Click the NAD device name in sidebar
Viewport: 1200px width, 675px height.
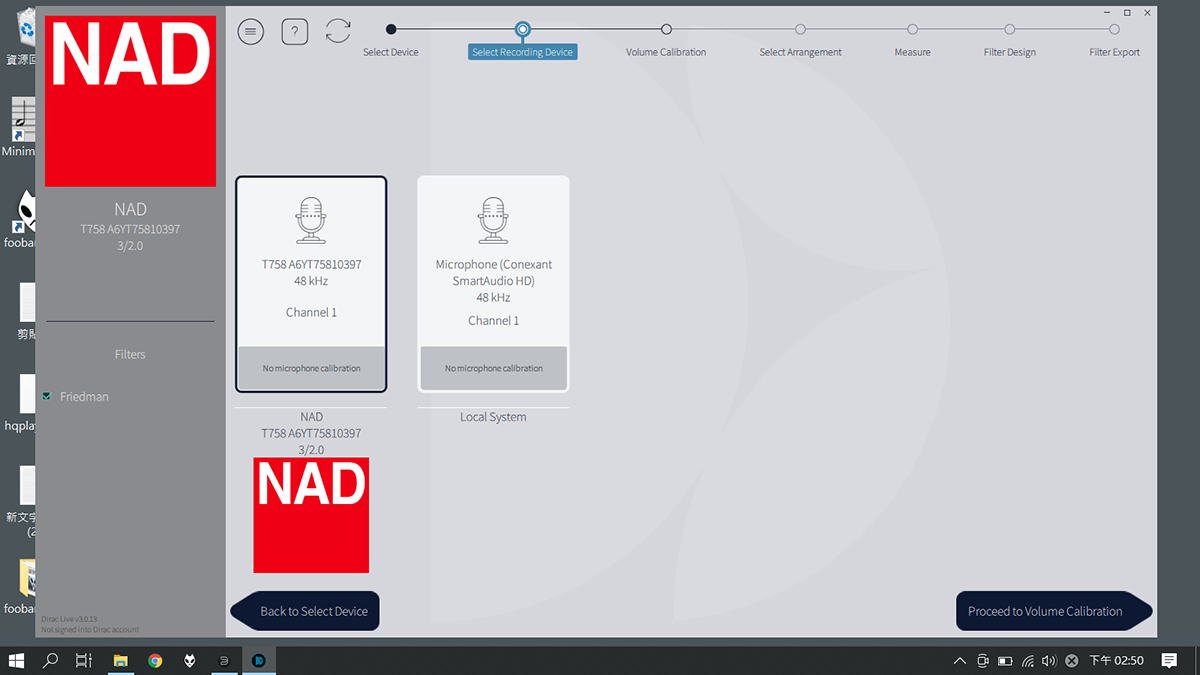click(130, 209)
